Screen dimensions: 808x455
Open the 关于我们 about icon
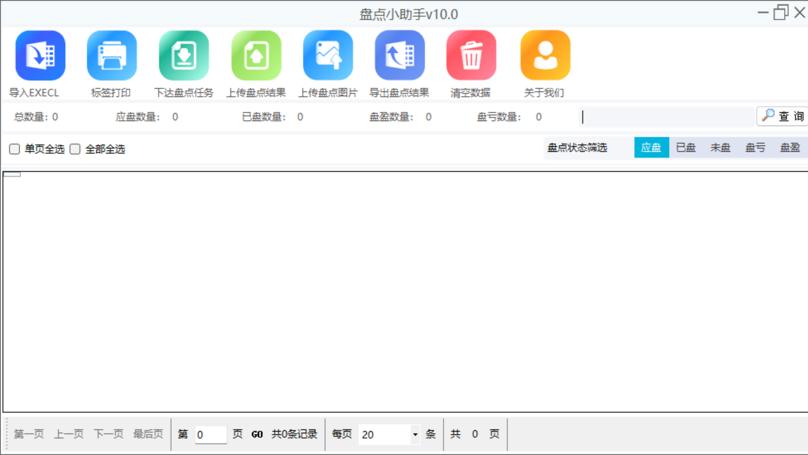[x=545, y=56]
